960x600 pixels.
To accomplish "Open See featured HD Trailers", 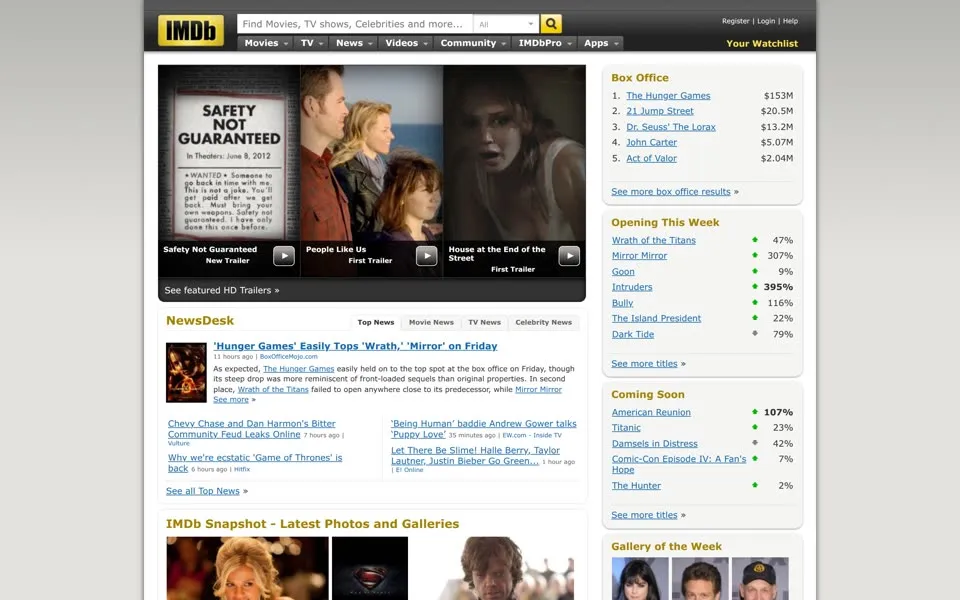I will [222, 290].
